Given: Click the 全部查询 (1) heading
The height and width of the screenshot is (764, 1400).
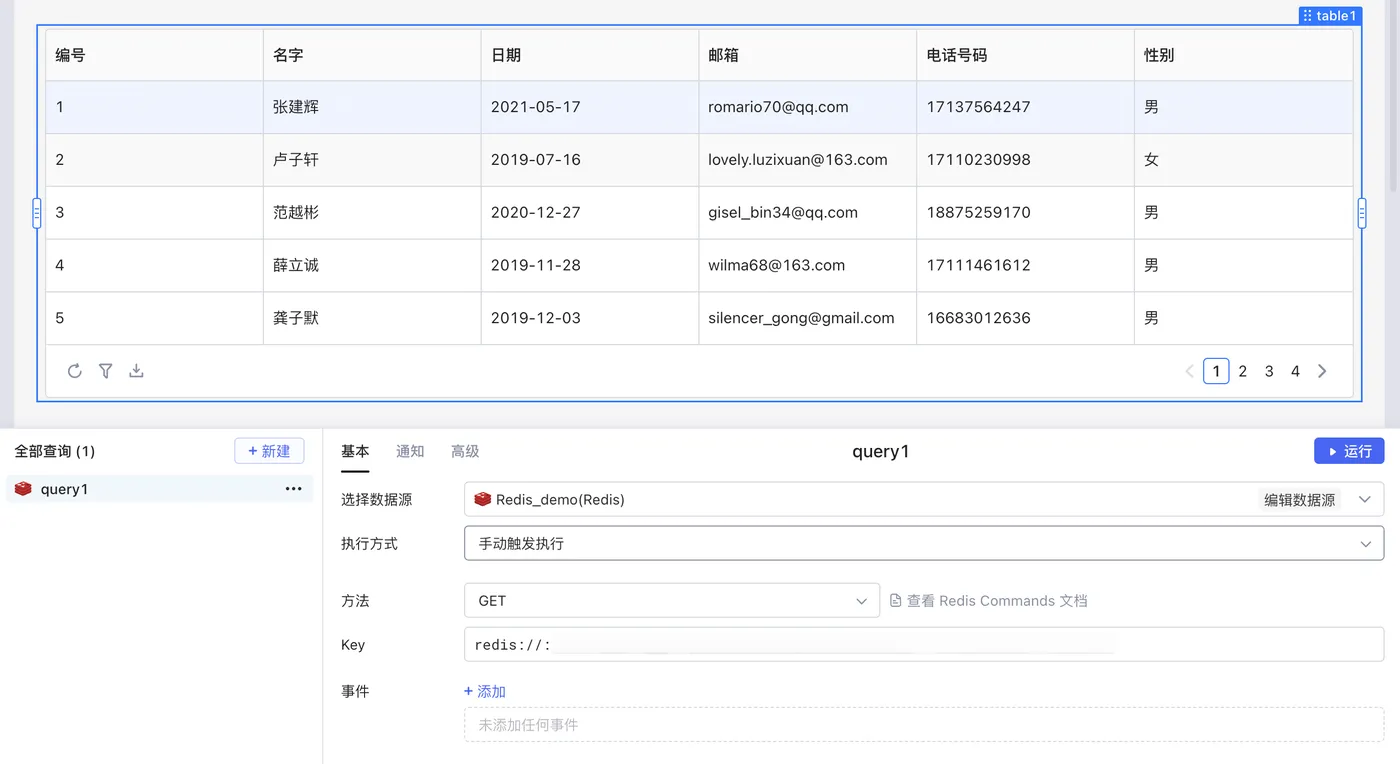Looking at the screenshot, I should [55, 452].
